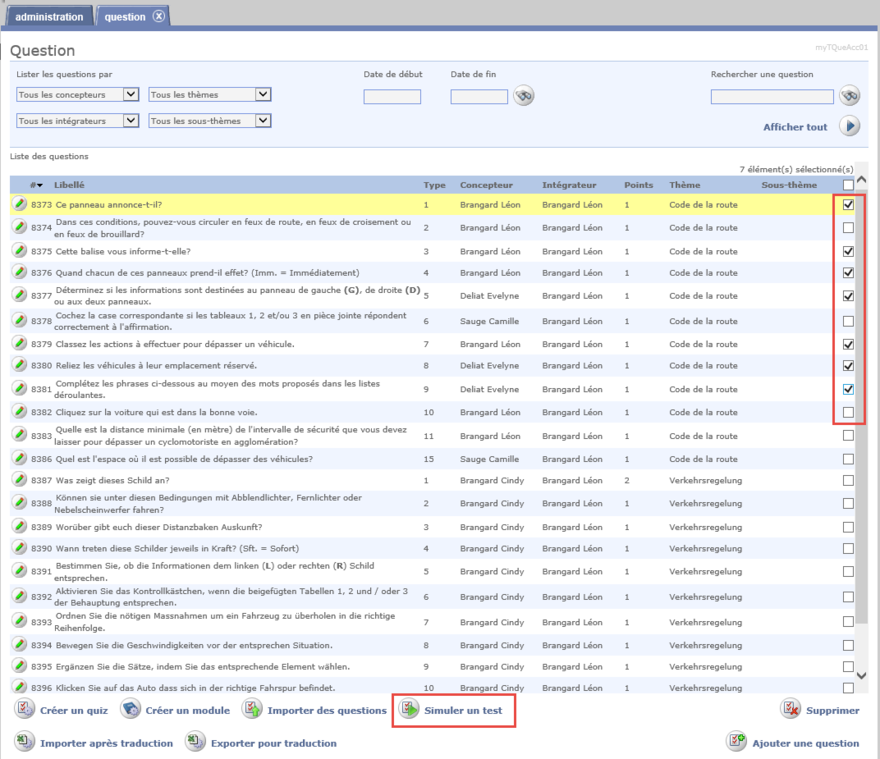The width and height of the screenshot is (880, 759).
Task: Open the Tous les sous-thèmes dropdown
Action: coord(210,121)
